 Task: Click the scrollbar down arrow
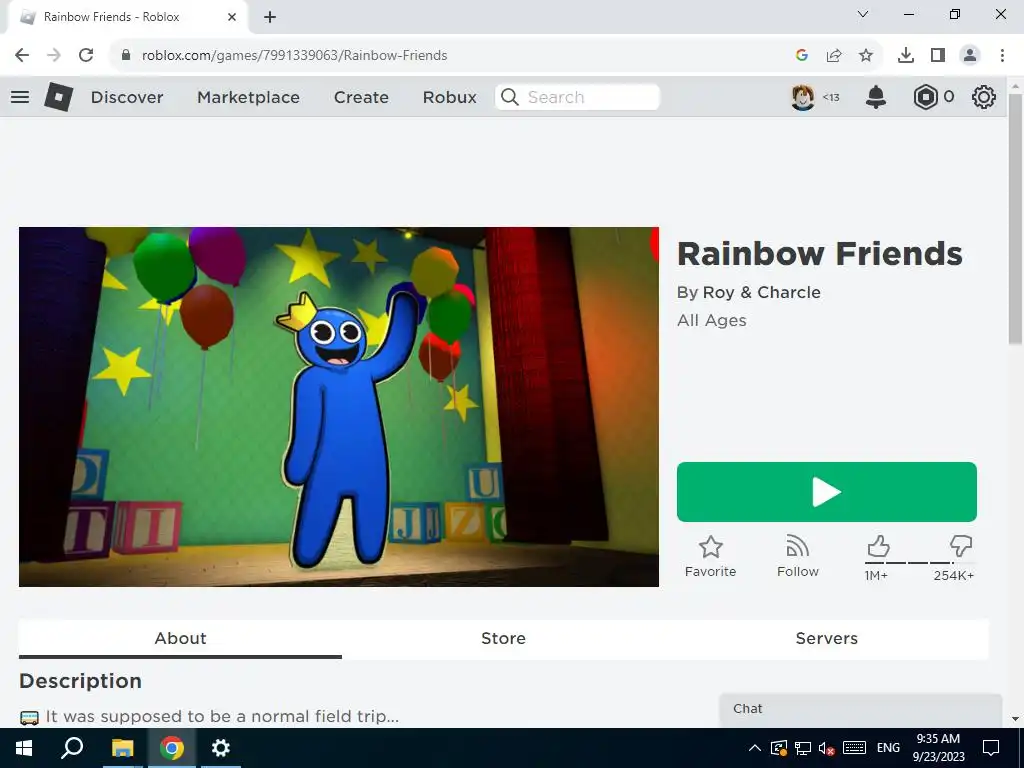tap(1016, 719)
